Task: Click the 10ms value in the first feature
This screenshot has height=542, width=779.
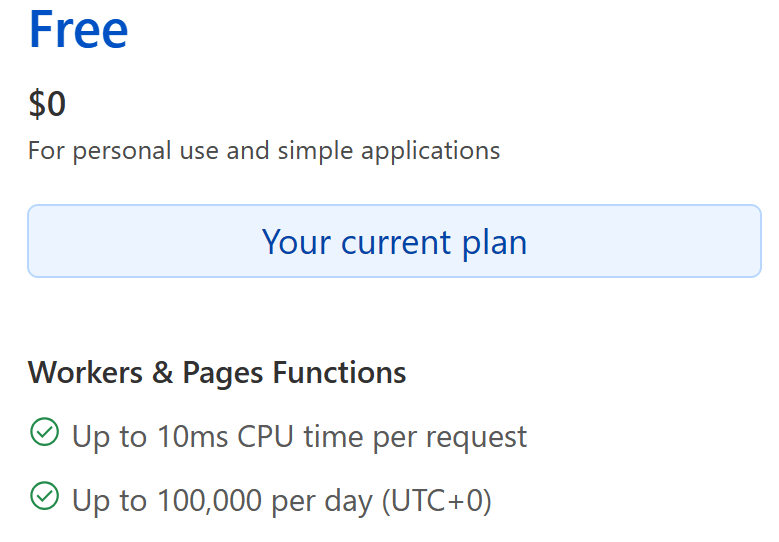Action: [195, 437]
